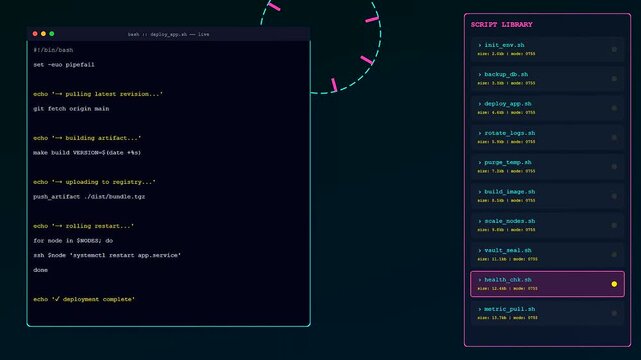Select scale_nodes.sh script name
This screenshot has height=360, width=641.
[509, 221]
